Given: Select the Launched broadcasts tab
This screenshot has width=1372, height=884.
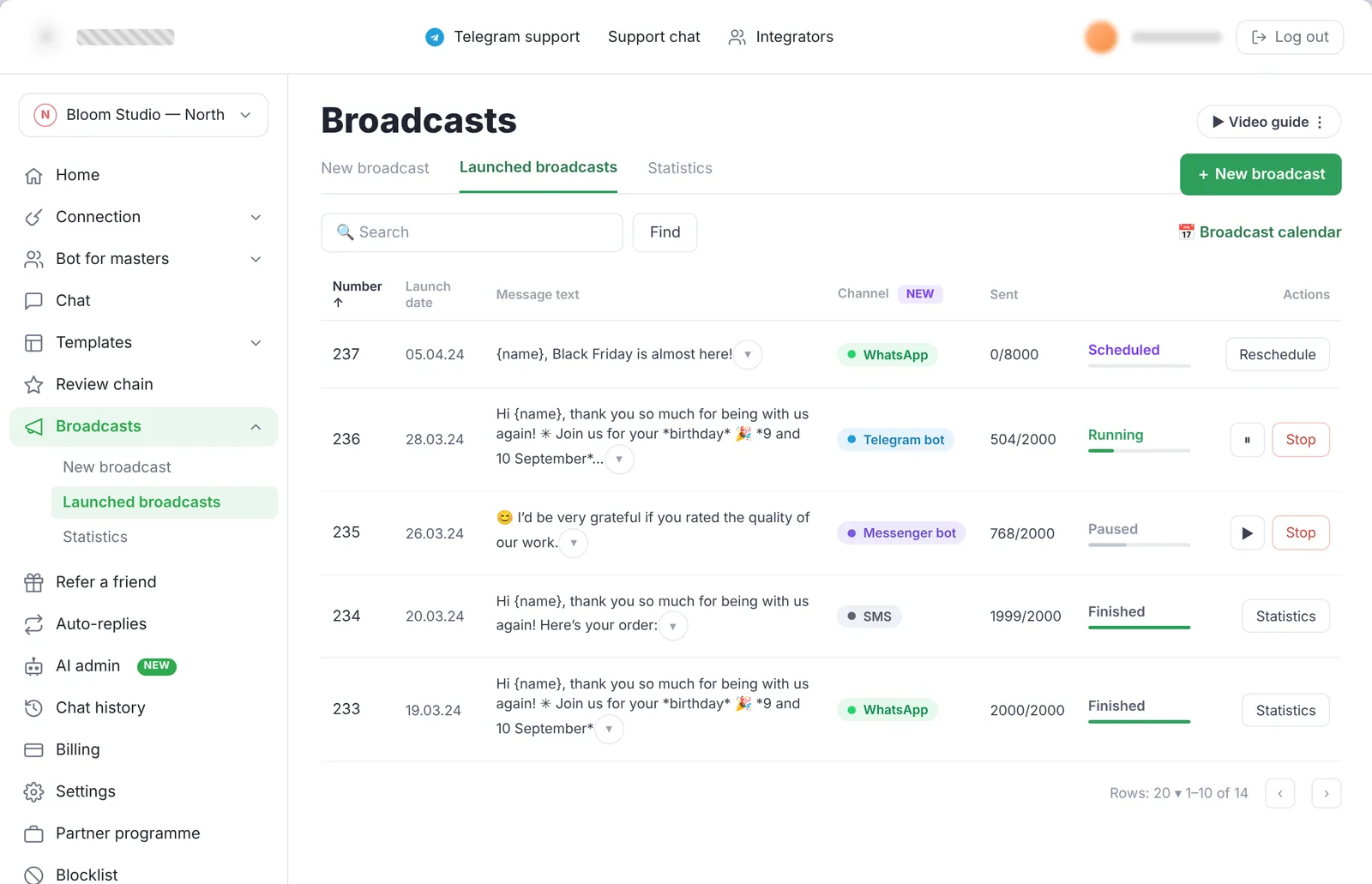Looking at the screenshot, I should (x=539, y=167).
